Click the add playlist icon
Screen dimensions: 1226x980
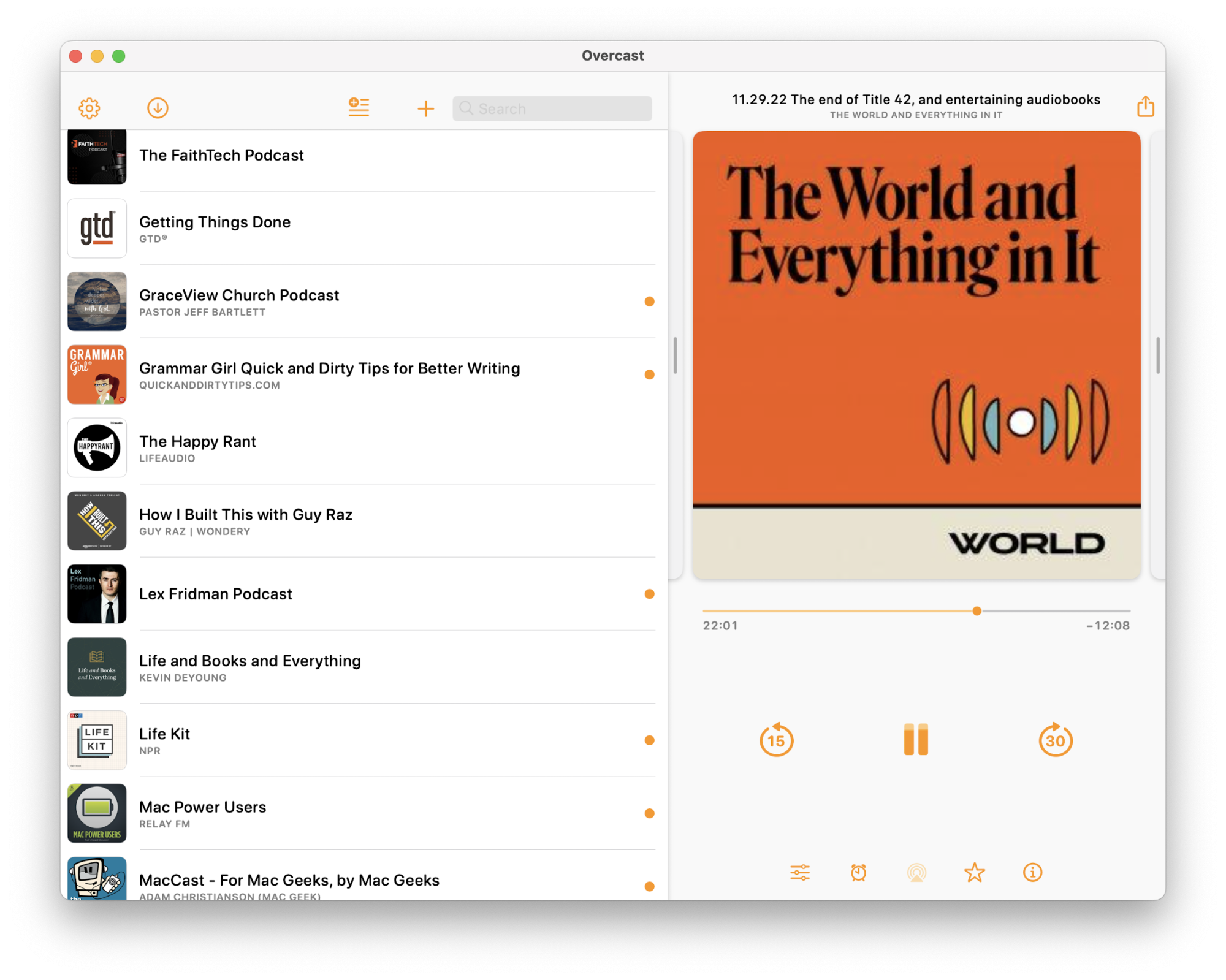[359, 108]
